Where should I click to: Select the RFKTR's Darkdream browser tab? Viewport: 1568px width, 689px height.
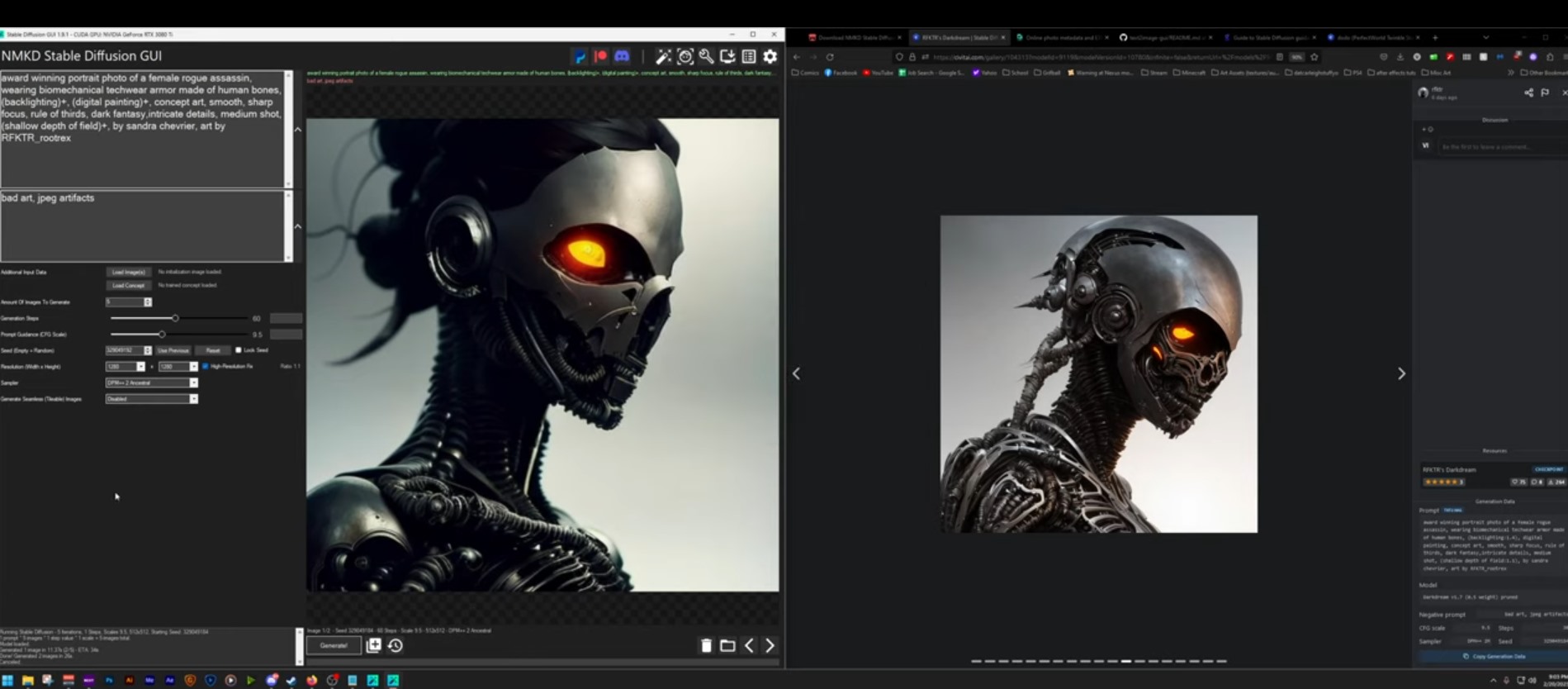coord(958,37)
